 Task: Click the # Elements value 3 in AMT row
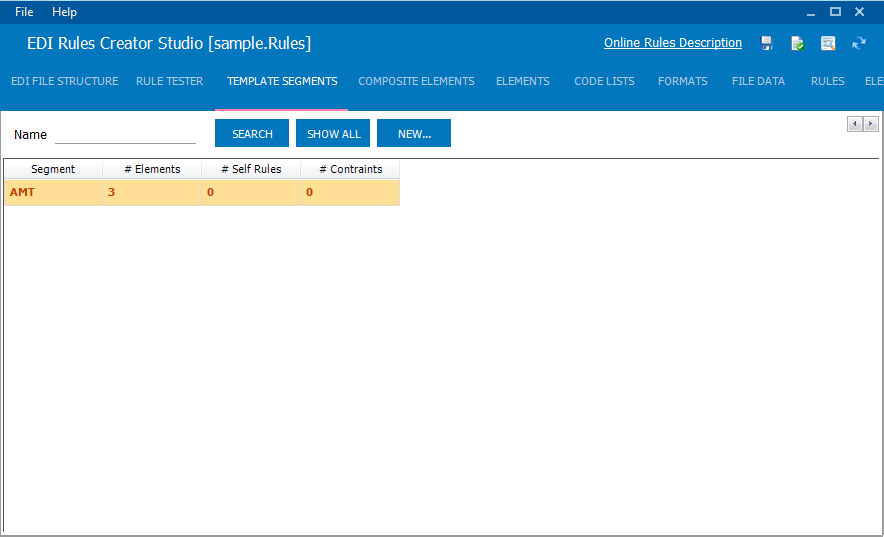tap(152, 193)
